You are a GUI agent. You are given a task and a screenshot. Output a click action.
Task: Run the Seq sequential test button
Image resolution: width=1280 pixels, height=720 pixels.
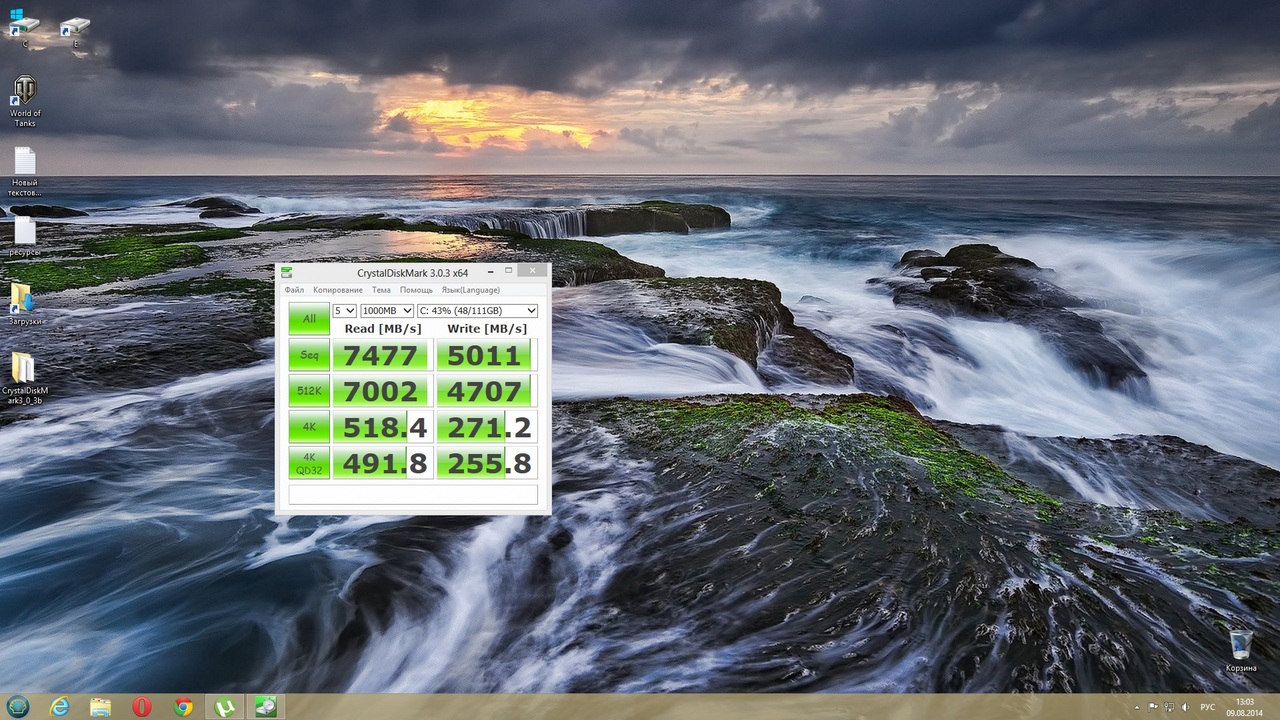(309, 355)
